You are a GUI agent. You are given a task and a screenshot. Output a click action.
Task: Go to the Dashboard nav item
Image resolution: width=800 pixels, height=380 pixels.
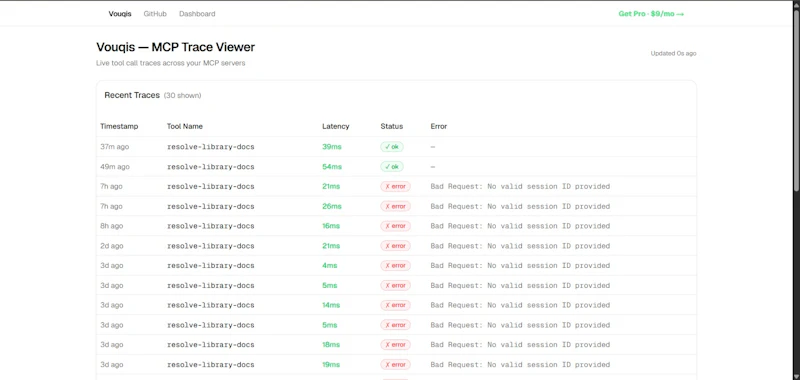point(197,14)
